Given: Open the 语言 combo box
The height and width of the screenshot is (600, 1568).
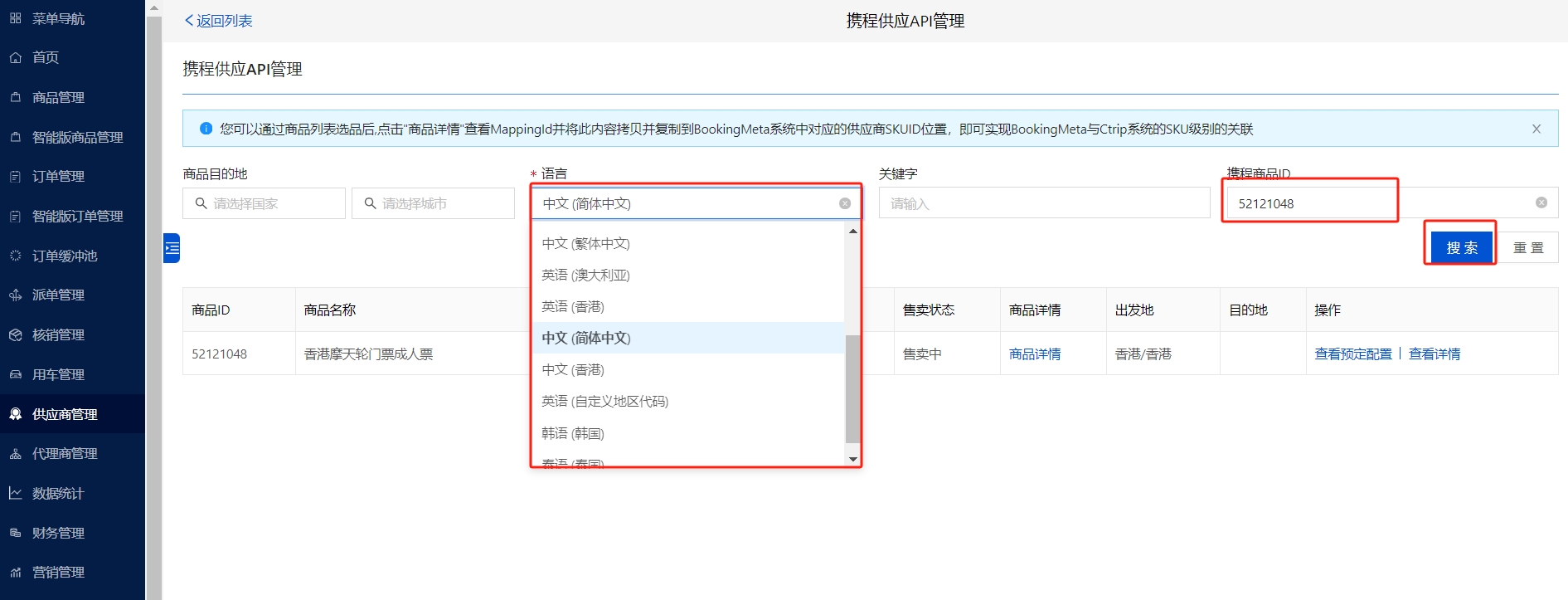Looking at the screenshot, I should tap(696, 203).
